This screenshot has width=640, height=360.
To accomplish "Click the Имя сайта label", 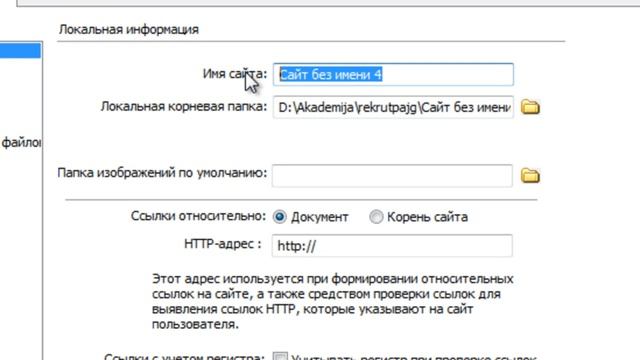I will tap(235, 74).
